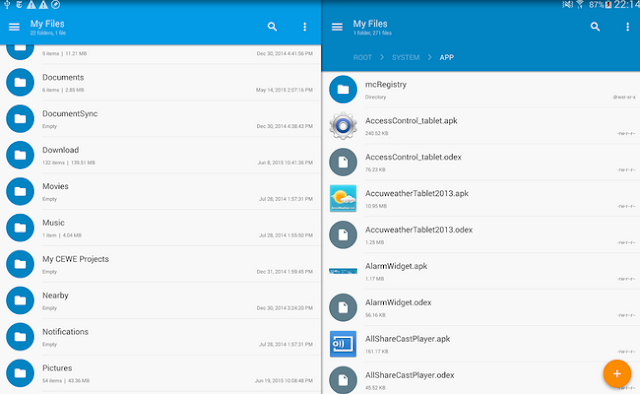Select the Music folder name

tap(53, 223)
